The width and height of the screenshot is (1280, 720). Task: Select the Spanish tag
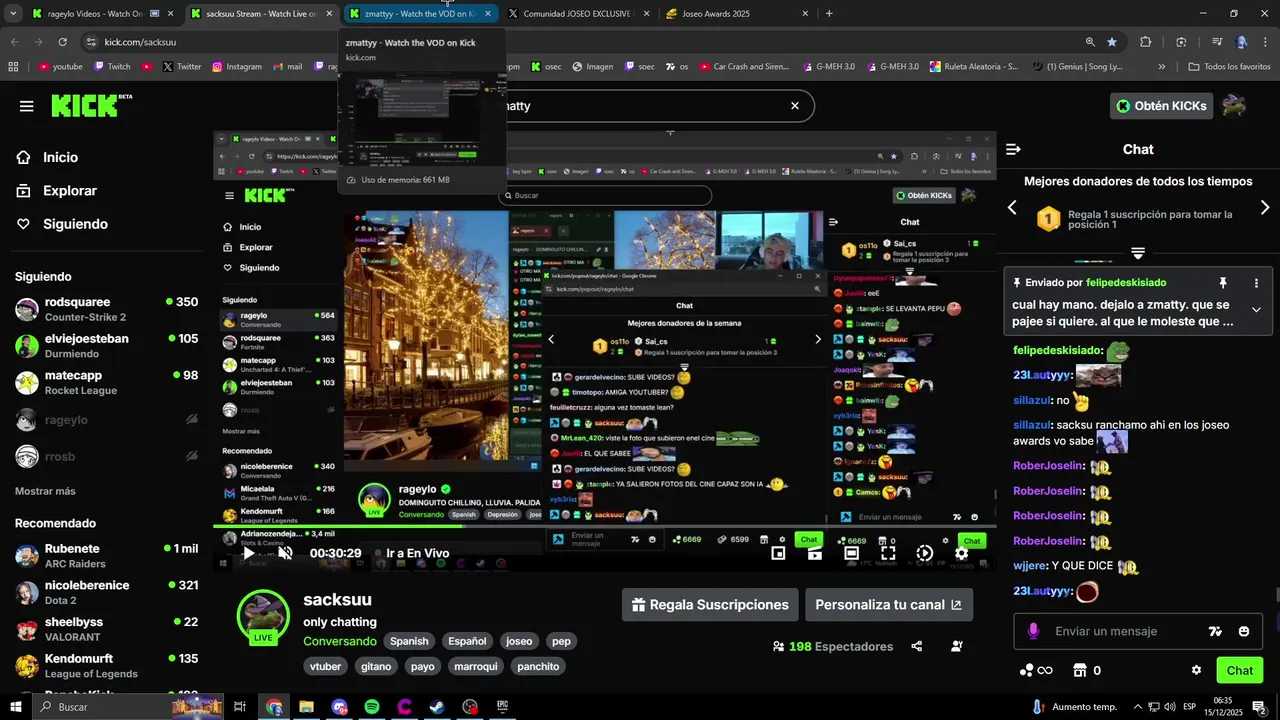[x=409, y=641]
